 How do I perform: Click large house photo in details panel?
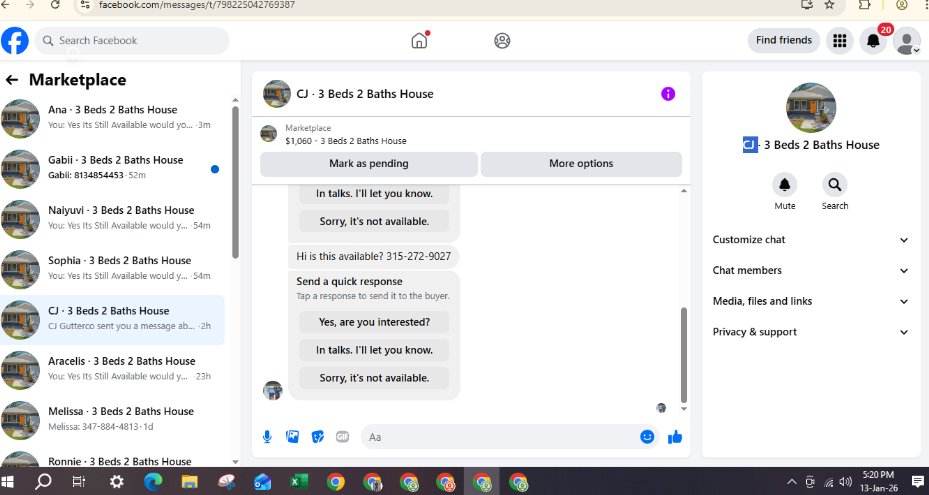pos(811,108)
